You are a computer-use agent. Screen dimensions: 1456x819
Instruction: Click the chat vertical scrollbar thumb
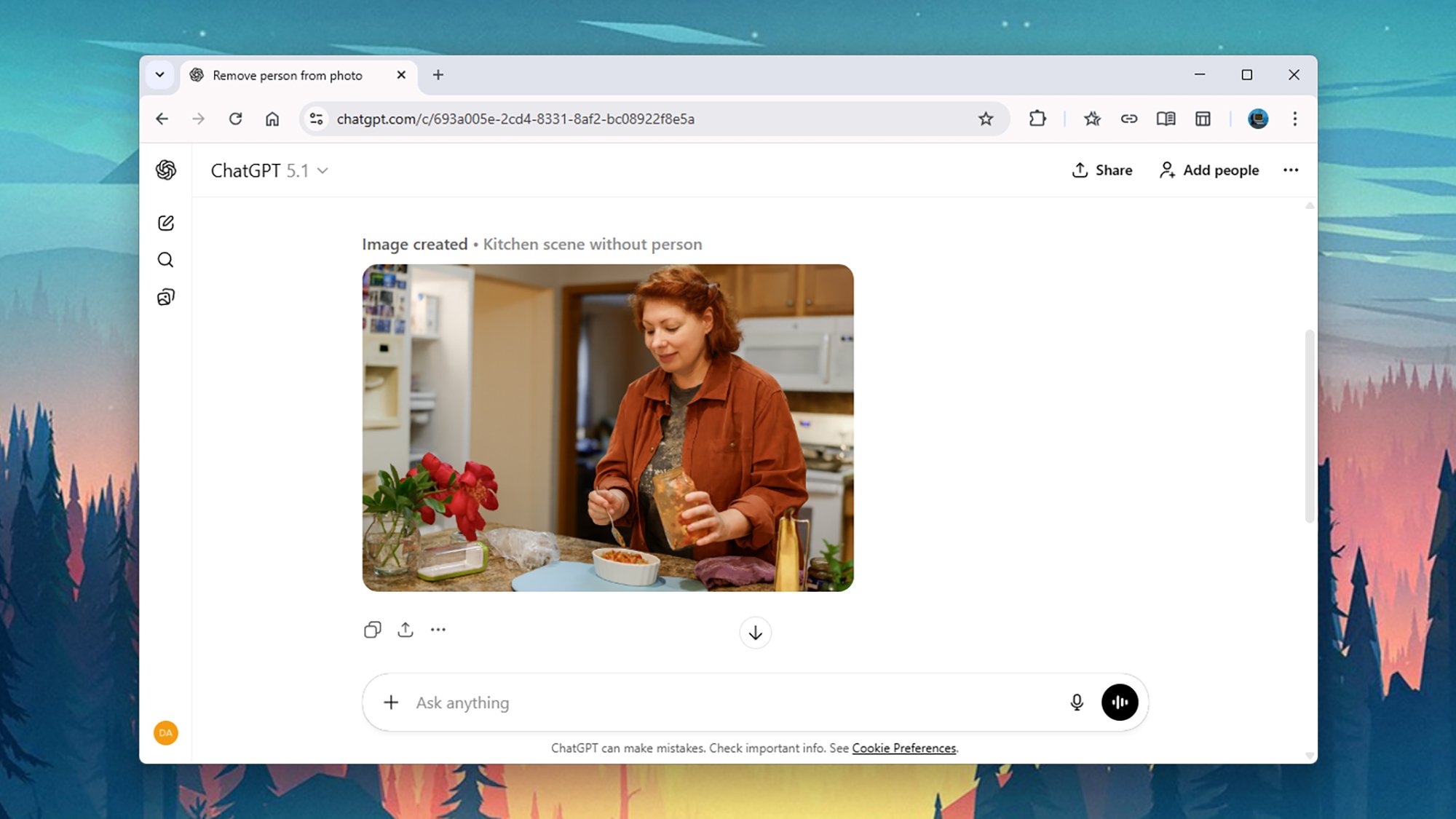coord(1309,426)
